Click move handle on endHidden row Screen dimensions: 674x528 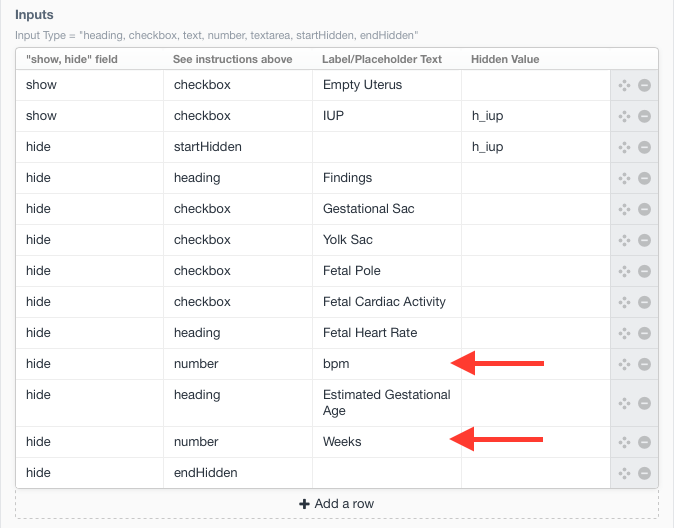[x=624, y=473]
